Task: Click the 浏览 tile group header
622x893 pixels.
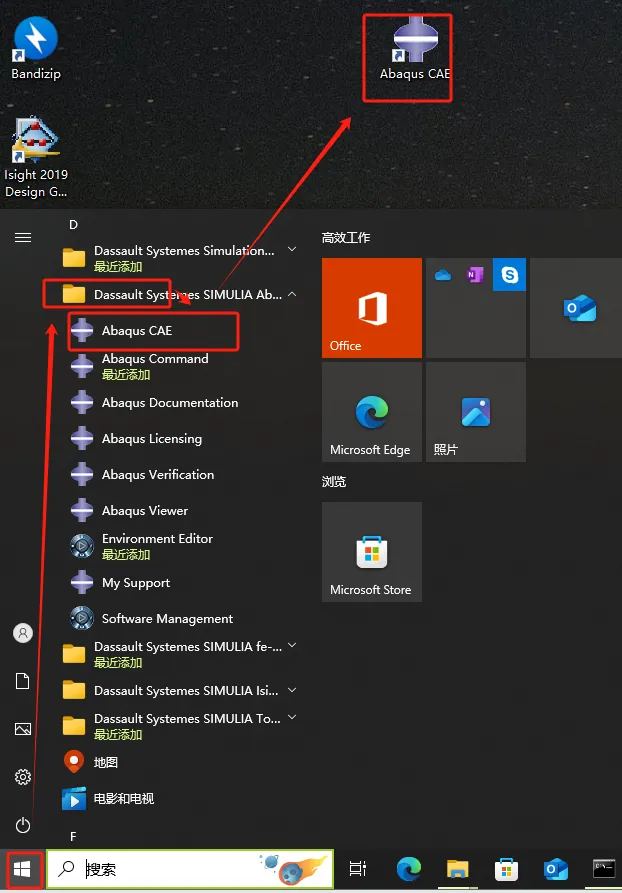Action: click(334, 482)
